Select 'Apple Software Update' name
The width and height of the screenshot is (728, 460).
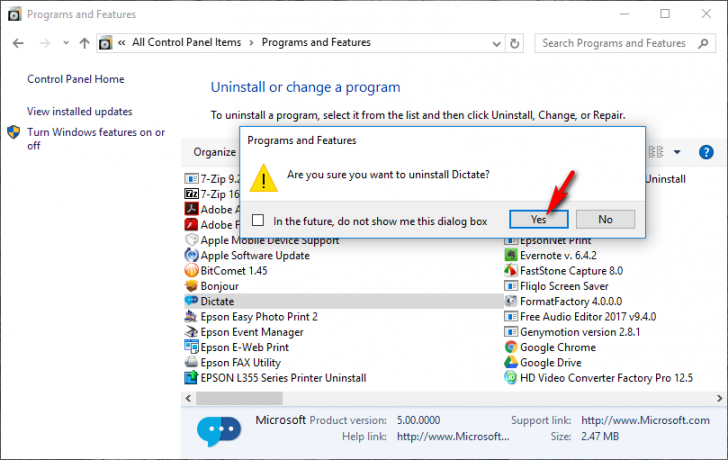pos(255,256)
